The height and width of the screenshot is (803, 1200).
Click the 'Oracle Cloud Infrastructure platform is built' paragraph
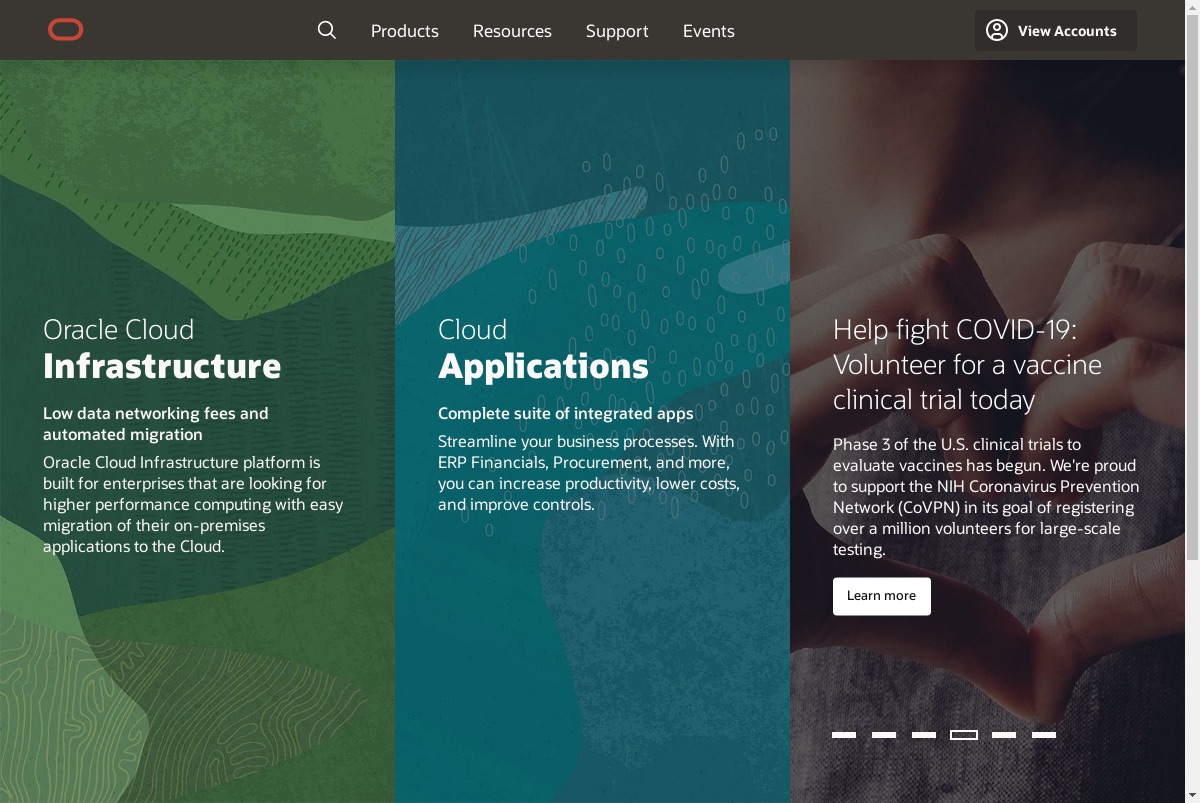click(x=193, y=504)
